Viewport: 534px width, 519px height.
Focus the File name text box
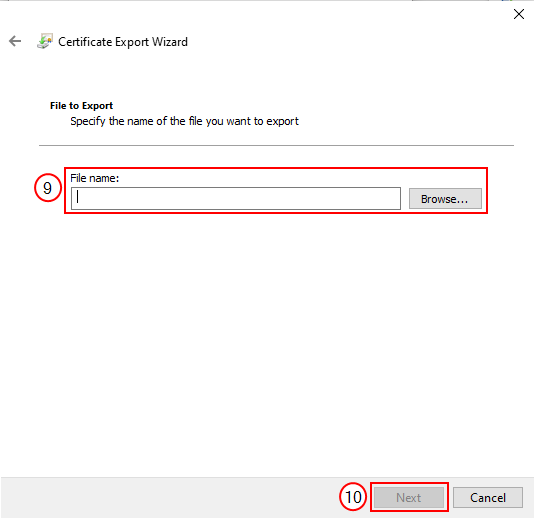click(x=236, y=198)
